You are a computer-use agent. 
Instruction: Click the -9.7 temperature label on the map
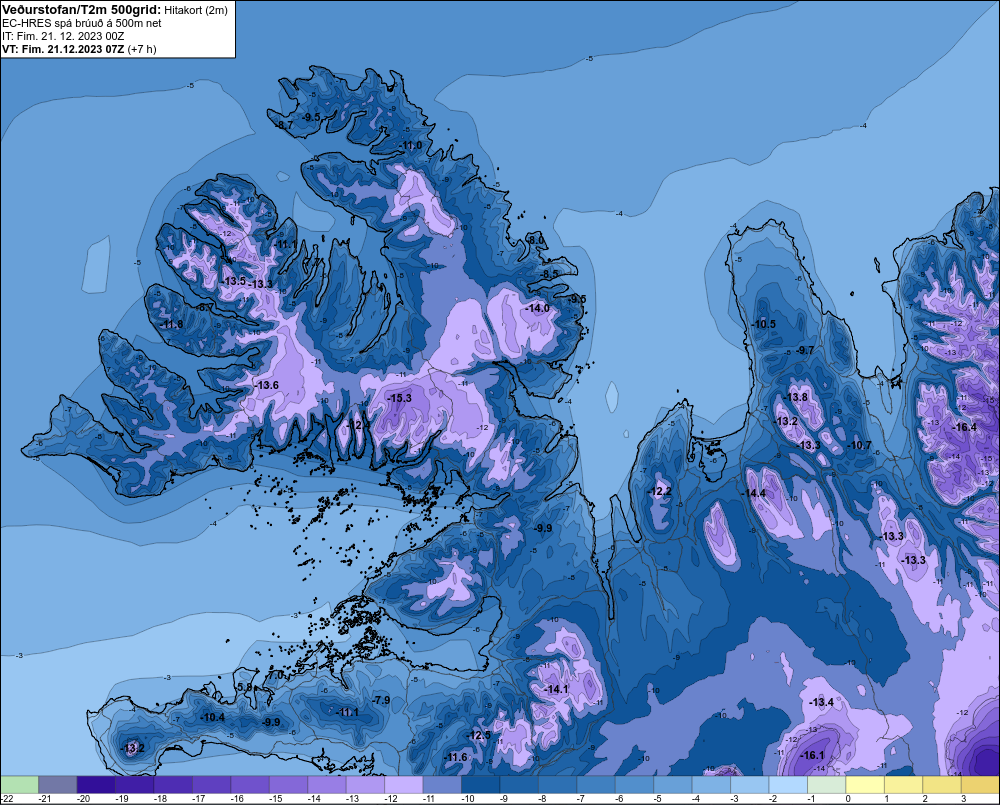click(805, 350)
